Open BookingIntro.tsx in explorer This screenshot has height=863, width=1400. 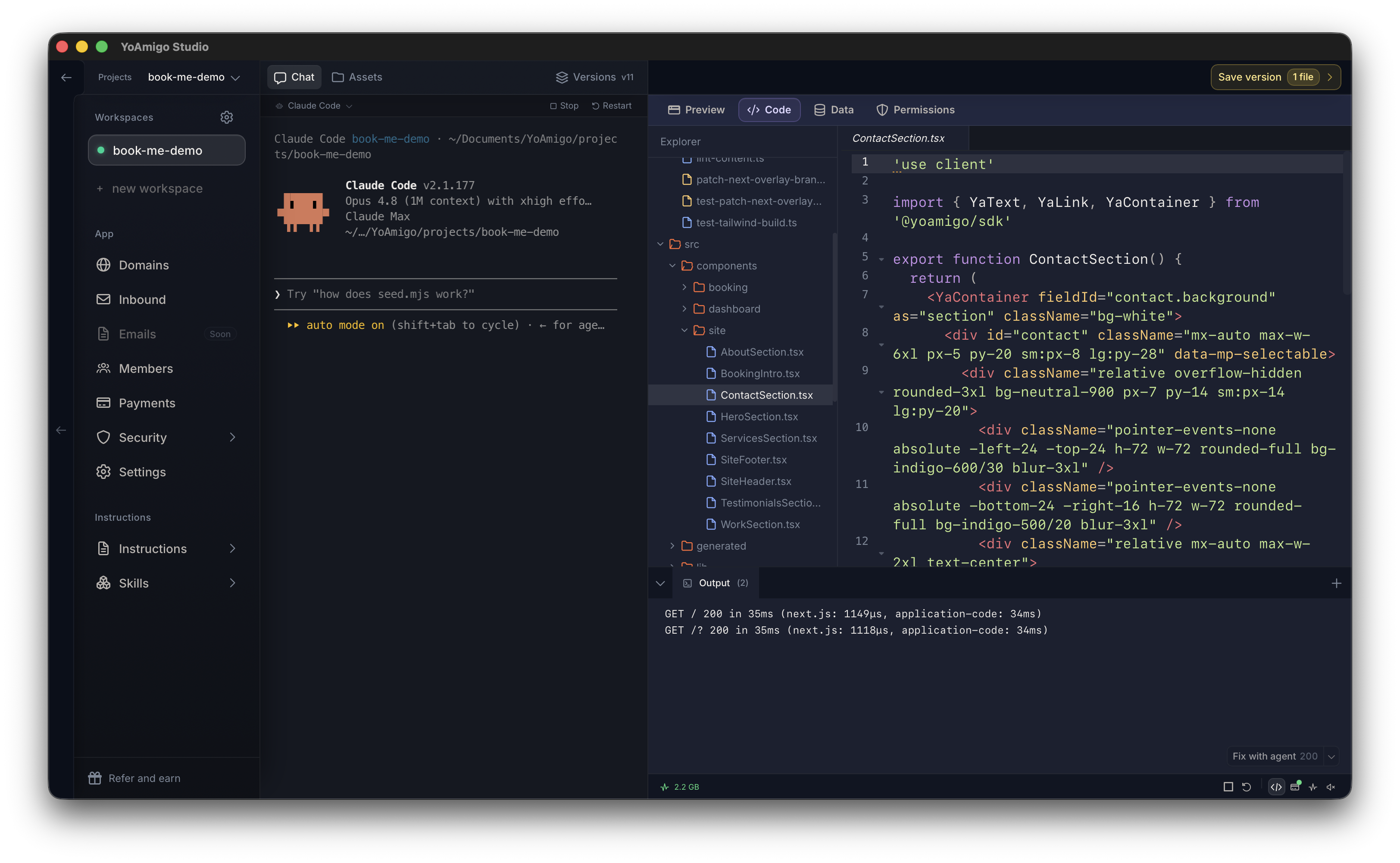pyautogui.click(x=753, y=373)
